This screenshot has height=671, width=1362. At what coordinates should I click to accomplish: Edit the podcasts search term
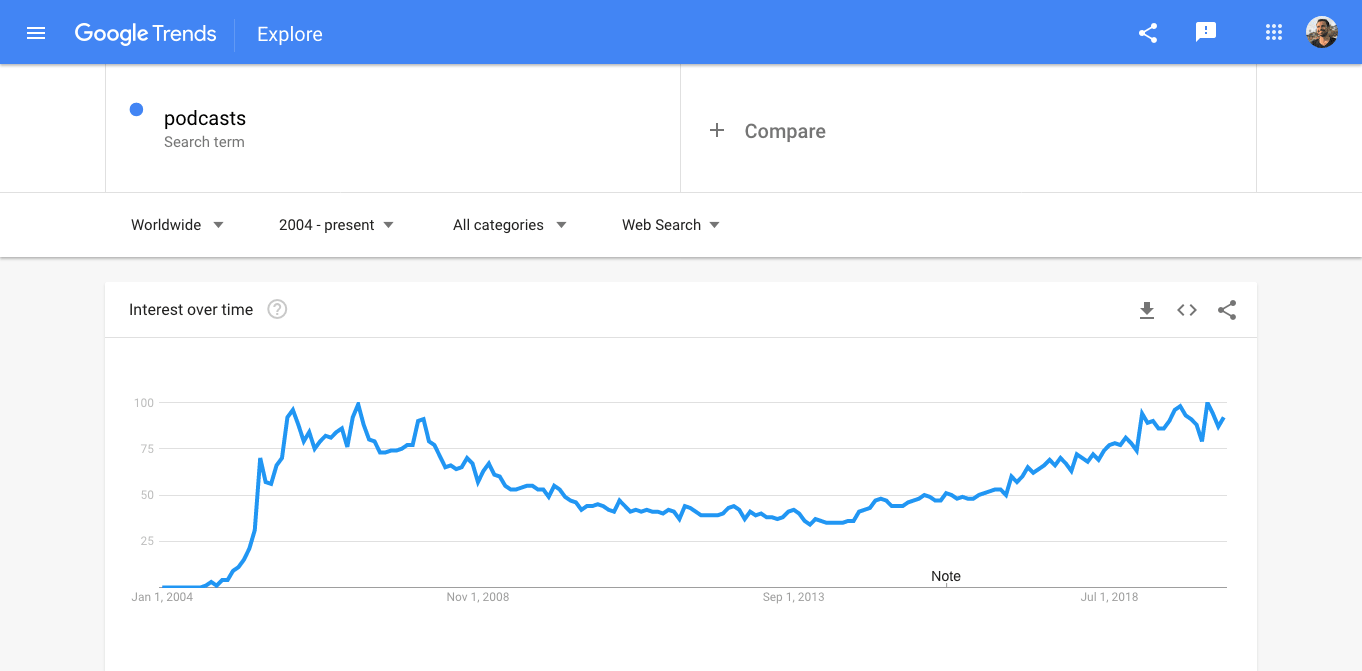click(x=205, y=118)
